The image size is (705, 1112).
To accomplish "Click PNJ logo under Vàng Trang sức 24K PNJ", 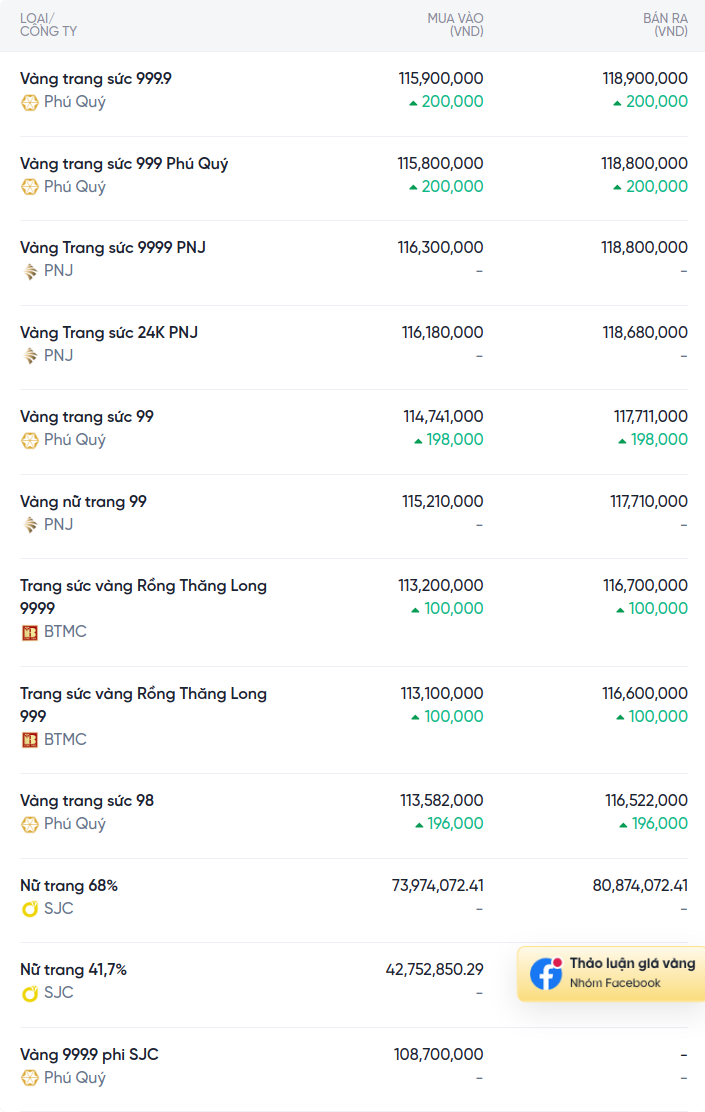I will coord(30,356).
